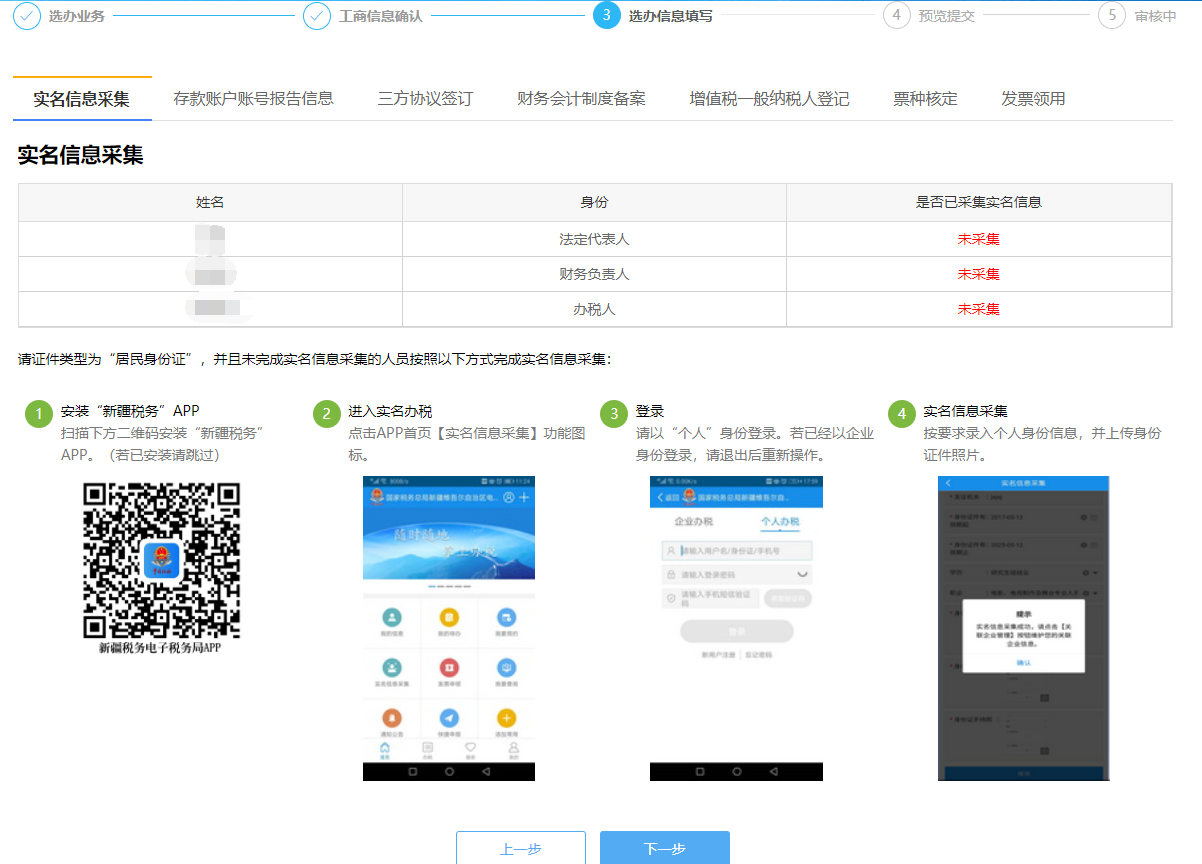The image size is (1202, 864).
Task: Open the 增值税一般纳税人登记 tab
Action: pyautogui.click(x=769, y=99)
